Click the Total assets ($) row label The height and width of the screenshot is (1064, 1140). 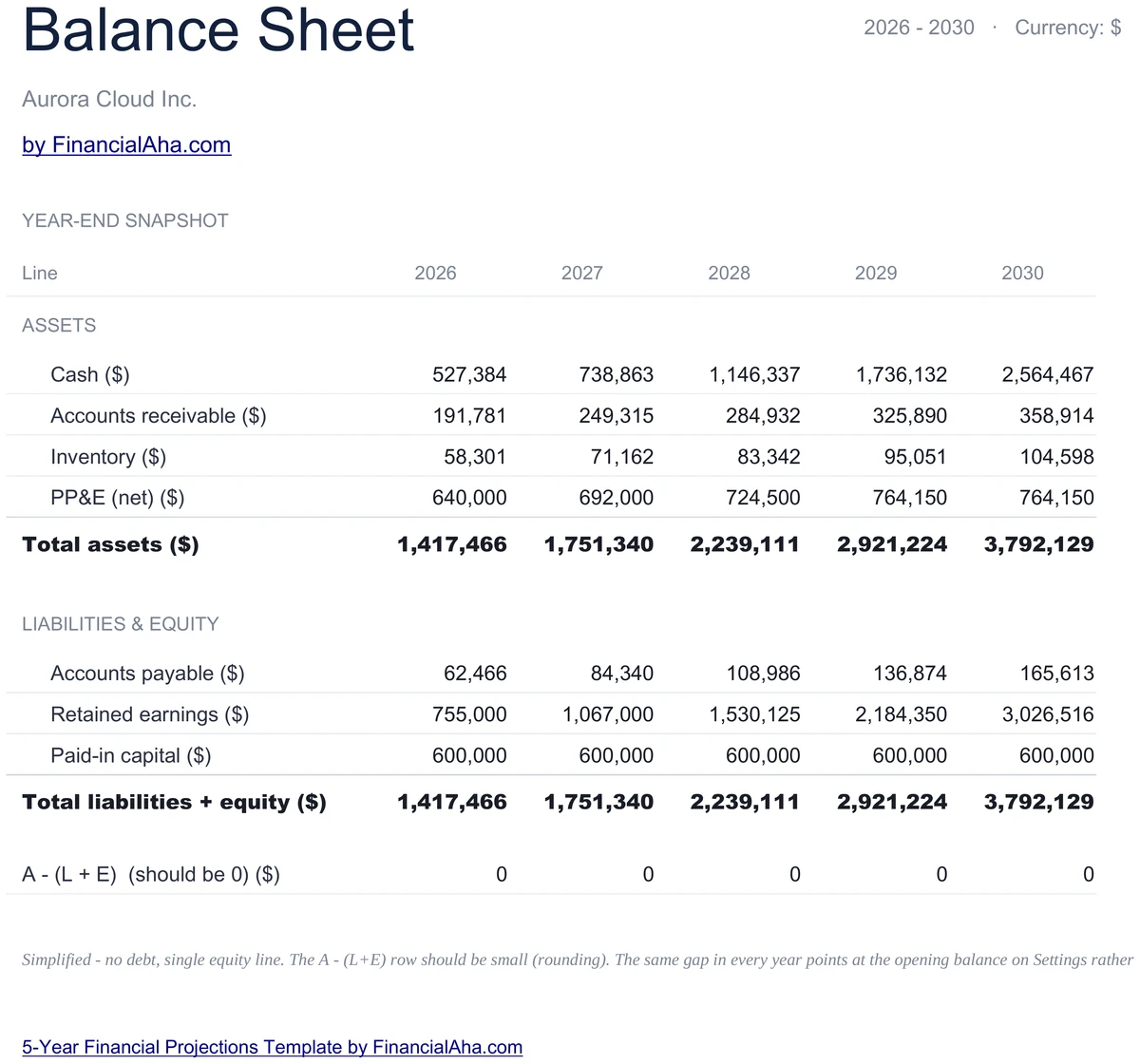tap(110, 544)
